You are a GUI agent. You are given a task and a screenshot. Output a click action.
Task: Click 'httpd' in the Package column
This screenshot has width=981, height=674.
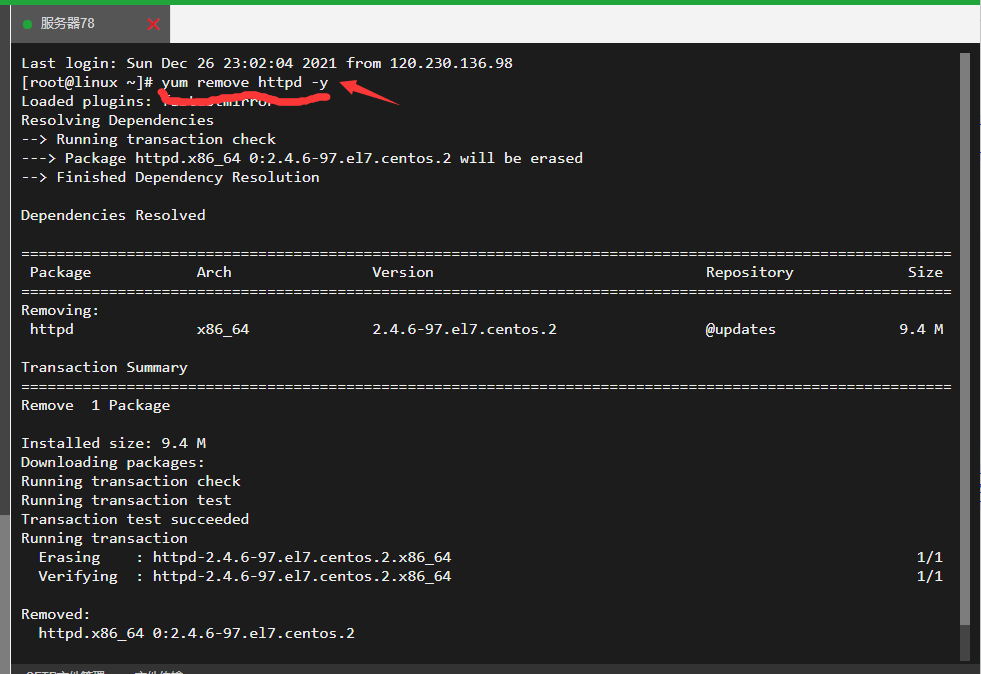pyautogui.click(x=51, y=329)
